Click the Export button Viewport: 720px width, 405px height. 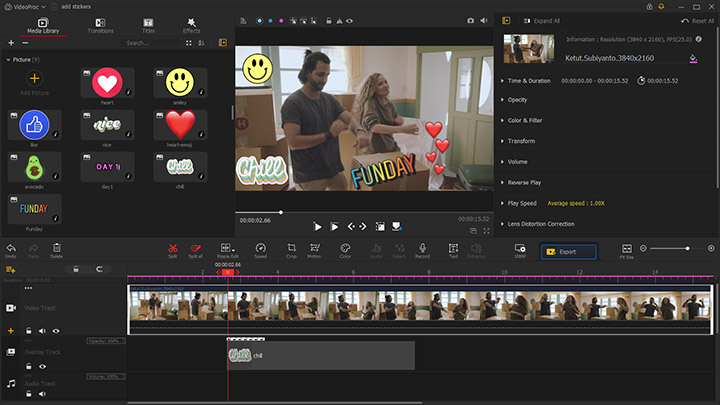[567, 252]
